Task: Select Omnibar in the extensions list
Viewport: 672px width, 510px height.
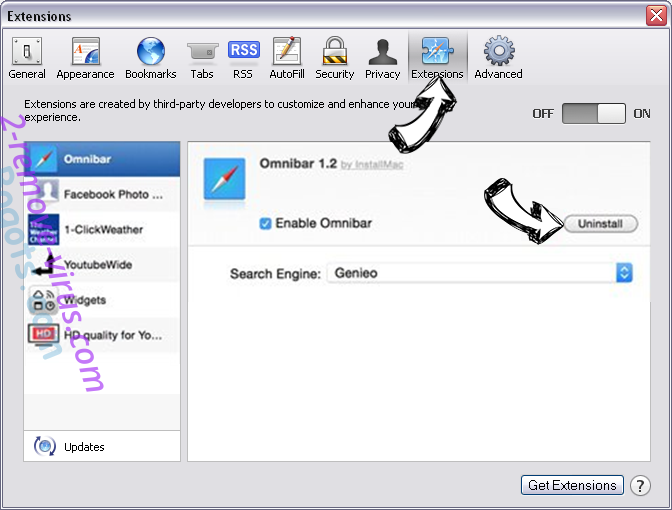Action: [102, 159]
